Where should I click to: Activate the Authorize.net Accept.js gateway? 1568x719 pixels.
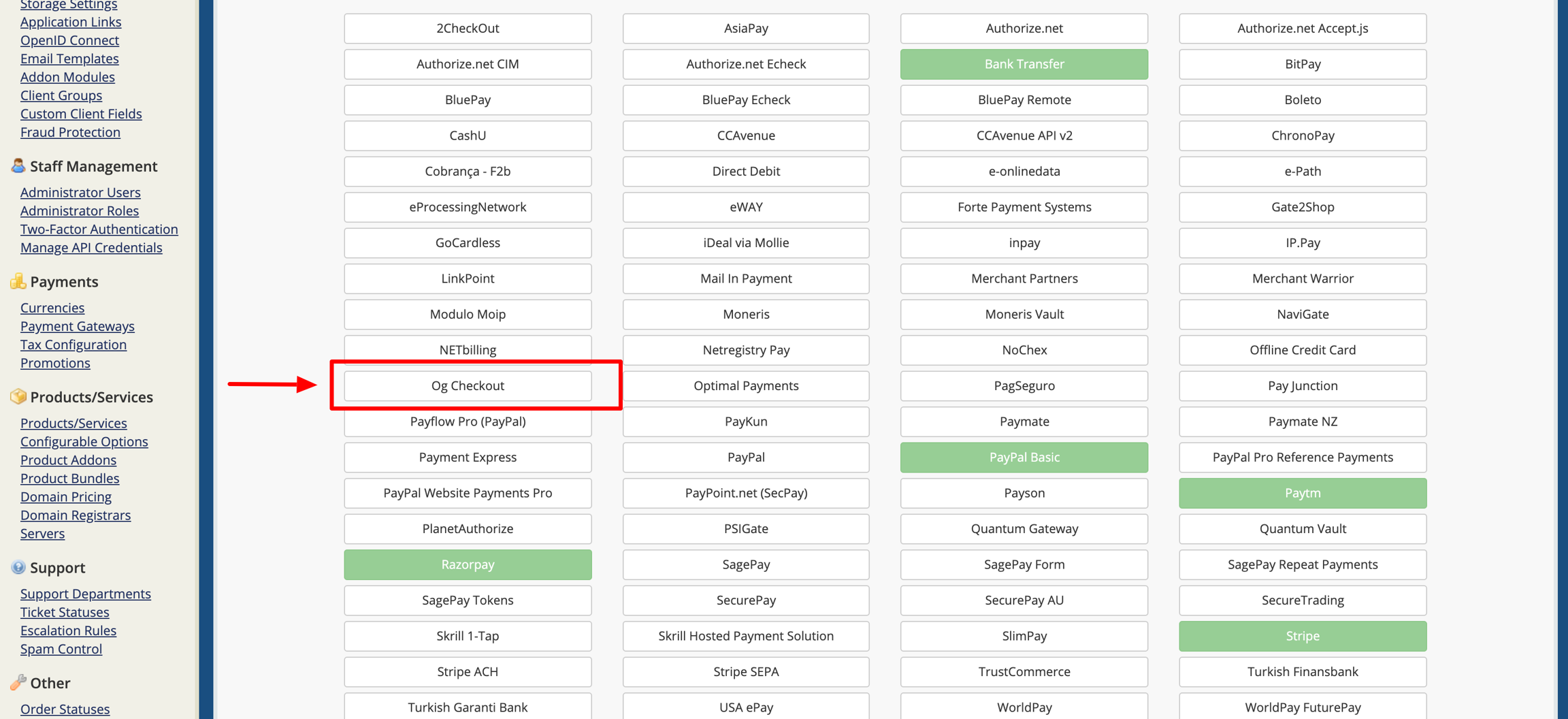point(1302,28)
